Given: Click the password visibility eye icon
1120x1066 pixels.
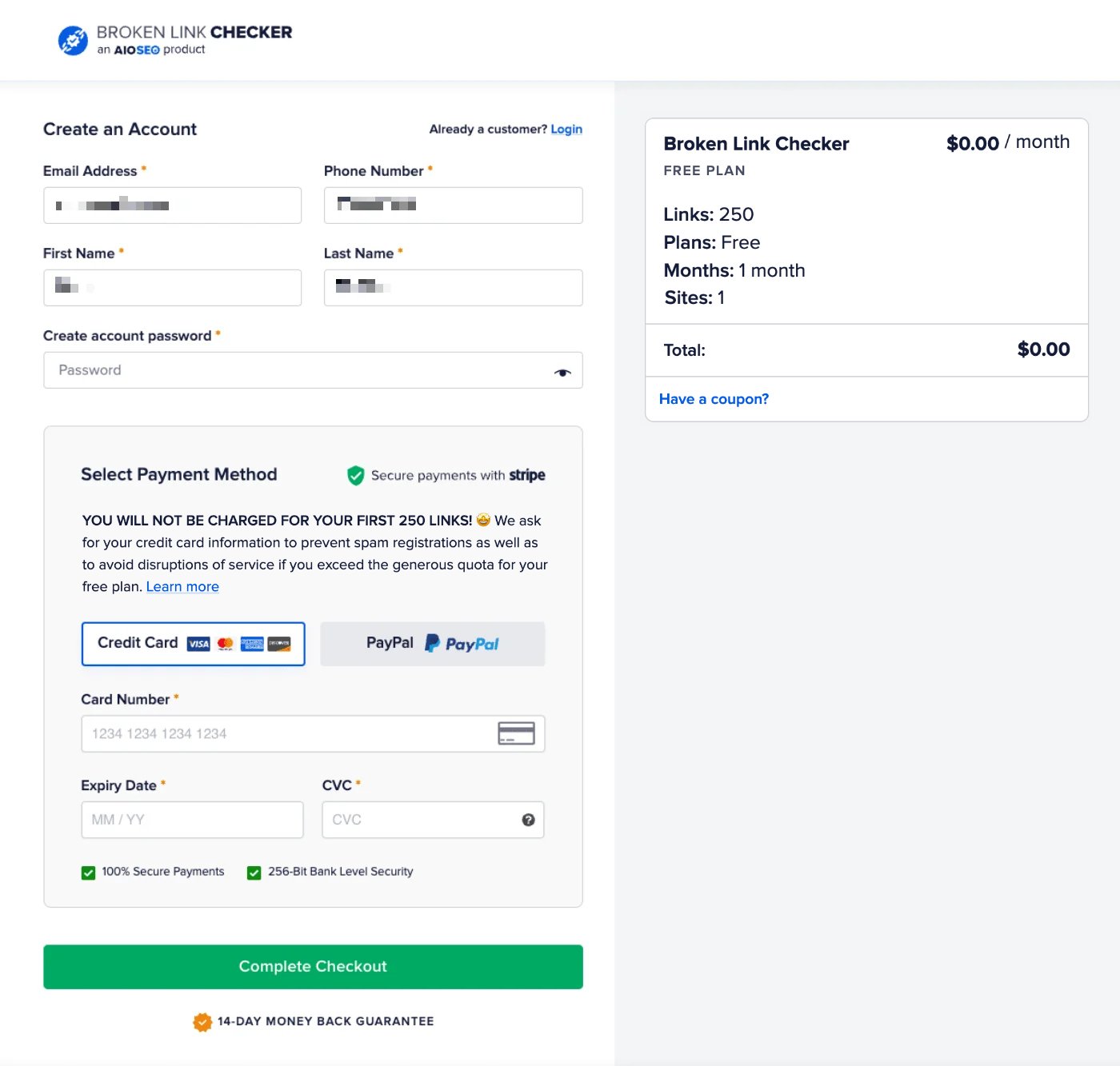Looking at the screenshot, I should [562, 370].
